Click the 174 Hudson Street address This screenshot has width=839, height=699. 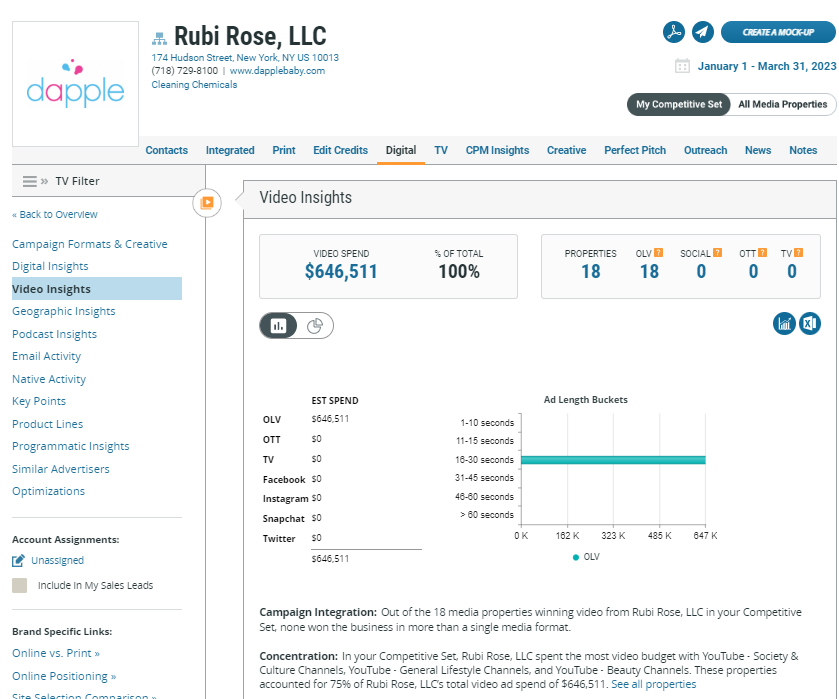point(245,57)
